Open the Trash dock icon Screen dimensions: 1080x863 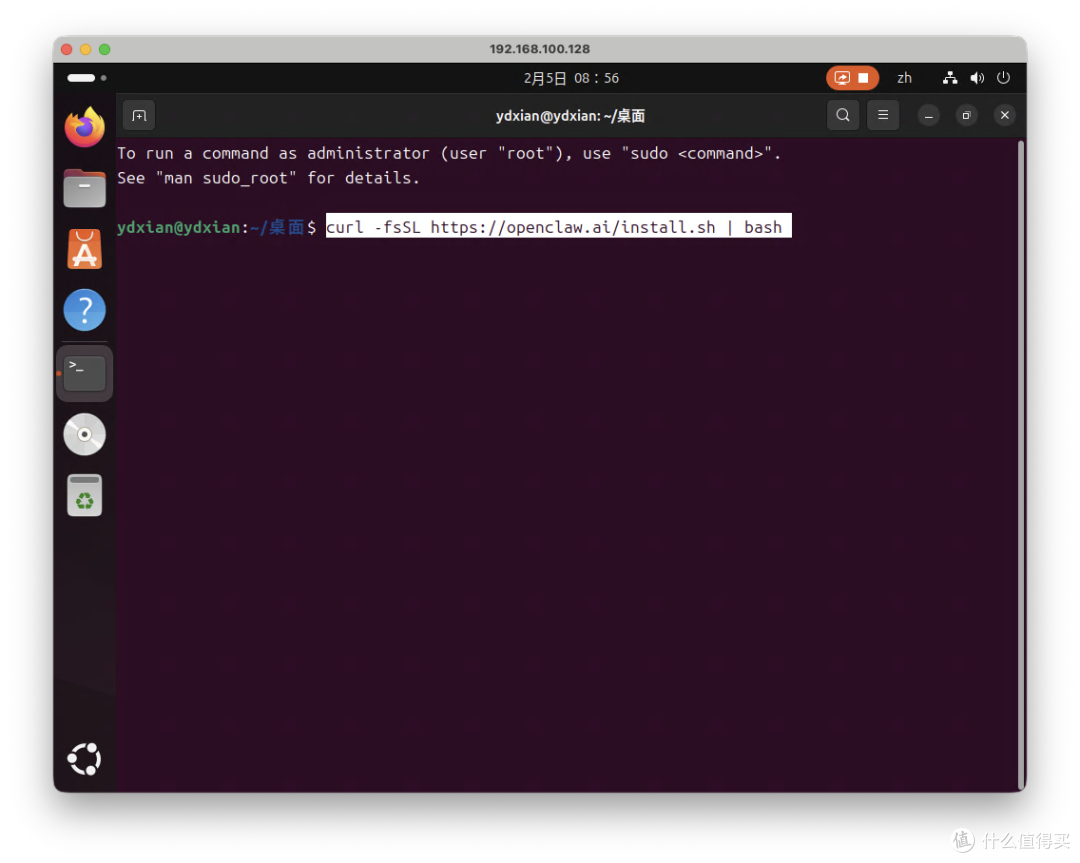point(85,495)
